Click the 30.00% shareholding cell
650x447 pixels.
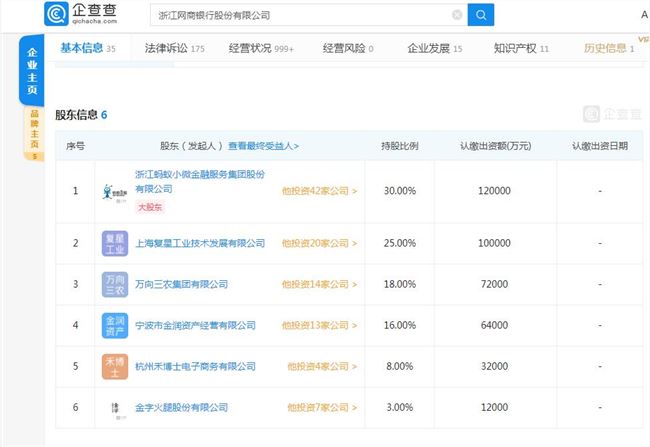[x=400, y=191]
